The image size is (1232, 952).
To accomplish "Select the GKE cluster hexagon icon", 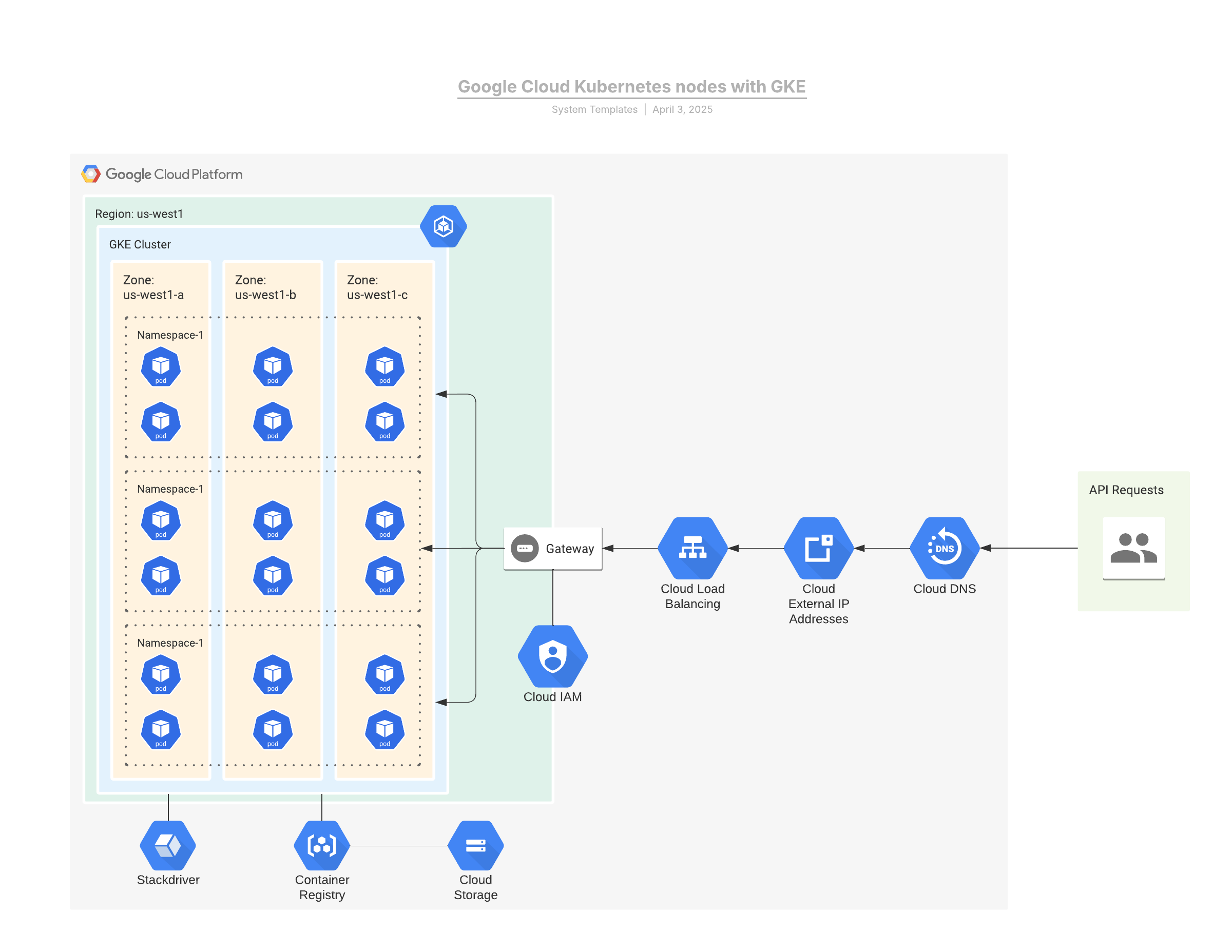I will coord(443,226).
